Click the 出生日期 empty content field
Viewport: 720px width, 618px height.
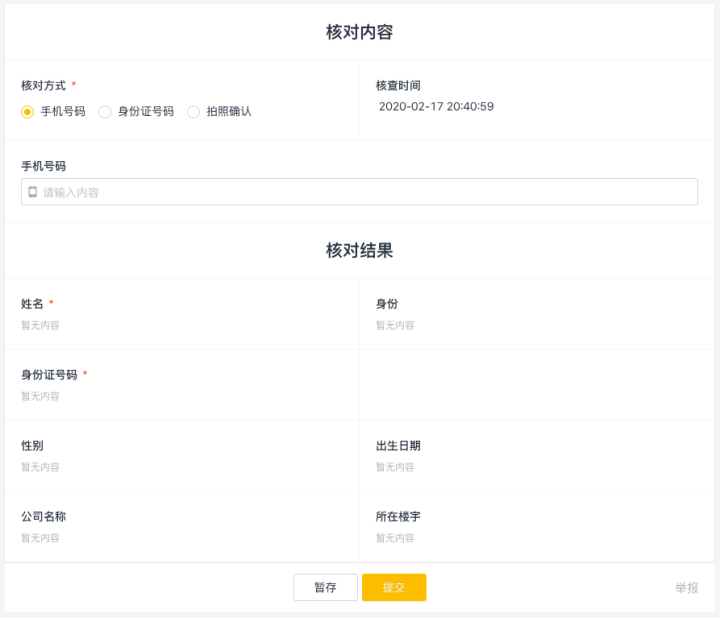pyautogui.click(x=395, y=467)
